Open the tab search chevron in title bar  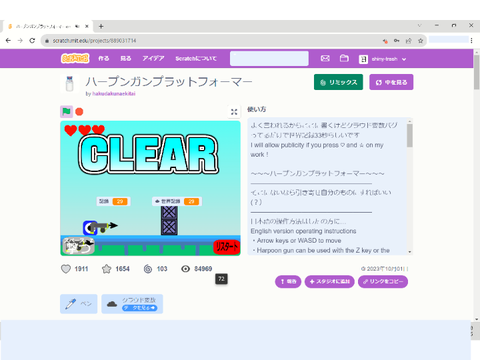click(x=420, y=25)
